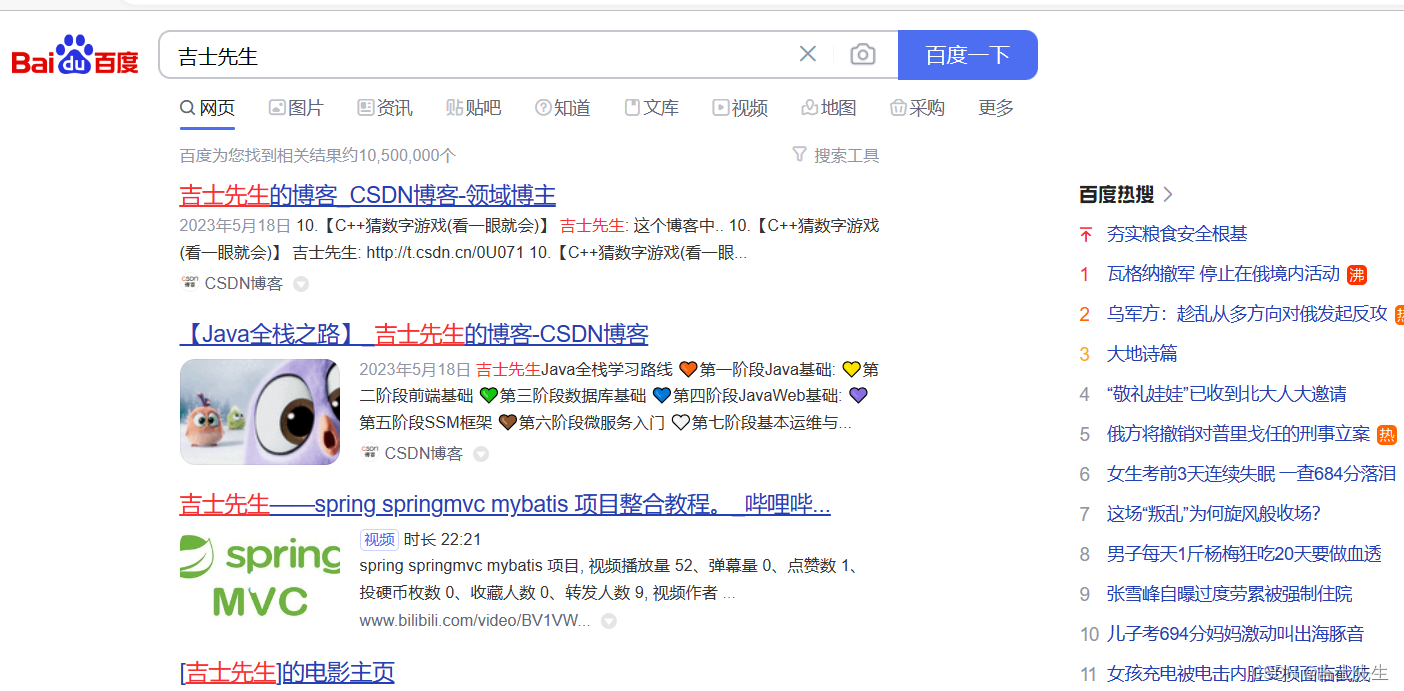Image resolution: width=1404 pixels, height=691 pixels.
Task: Go to the 地图 tab
Action: (829, 108)
